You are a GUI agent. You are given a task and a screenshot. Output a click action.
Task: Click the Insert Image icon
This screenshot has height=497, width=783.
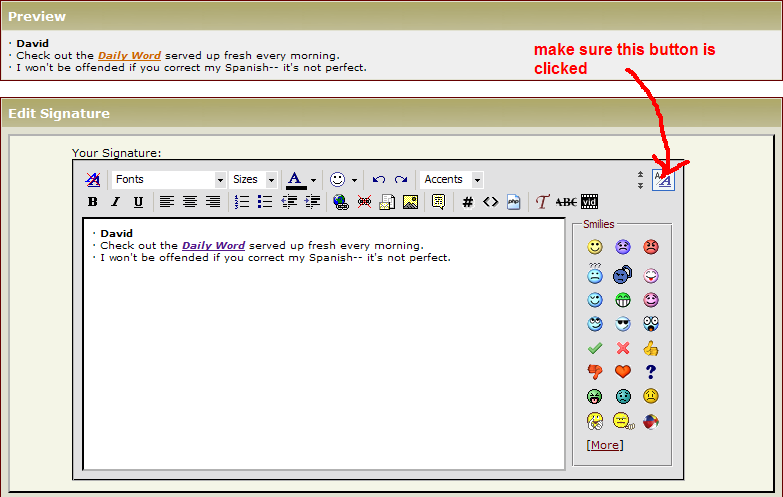(x=410, y=202)
